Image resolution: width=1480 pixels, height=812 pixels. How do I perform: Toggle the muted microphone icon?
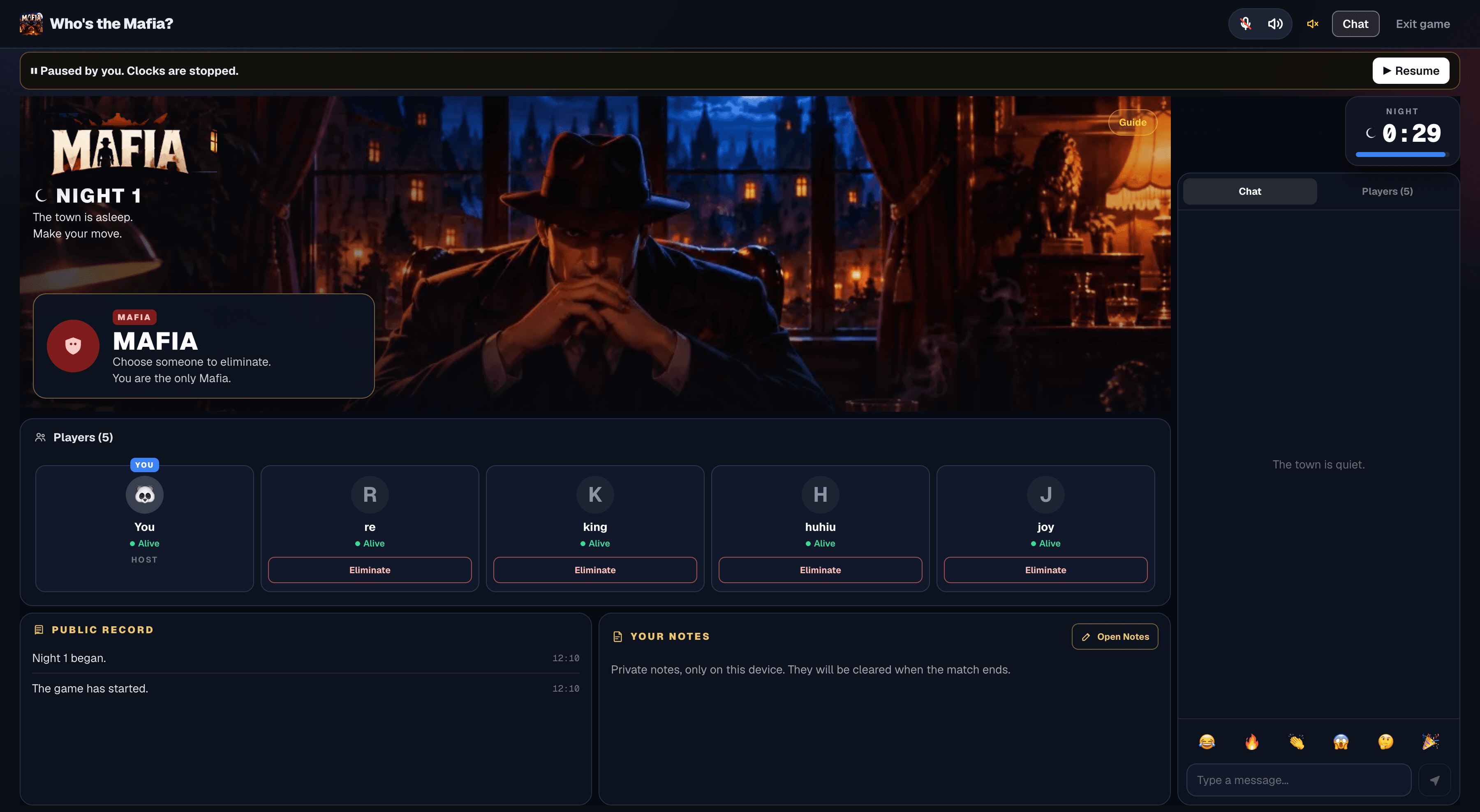pyautogui.click(x=1245, y=23)
